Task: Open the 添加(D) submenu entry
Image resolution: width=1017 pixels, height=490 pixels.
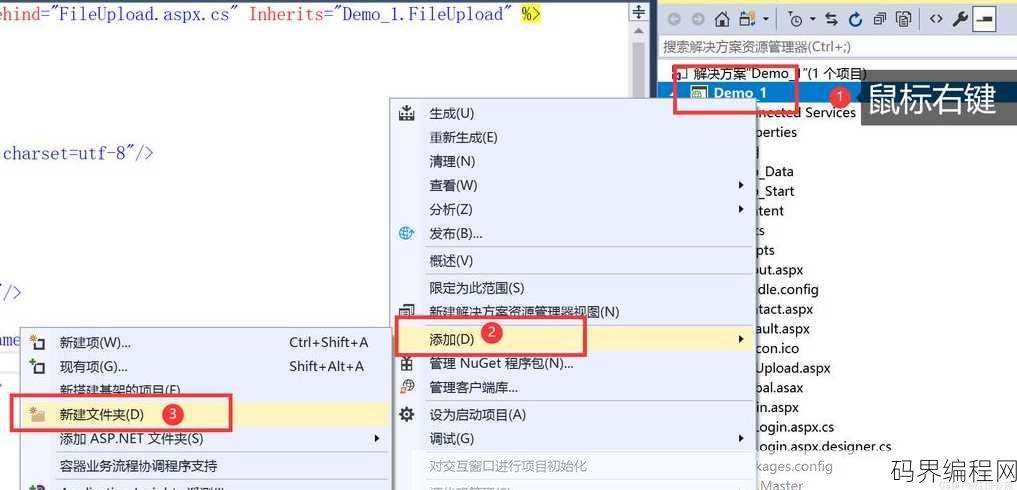Action: pyautogui.click(x=573, y=338)
